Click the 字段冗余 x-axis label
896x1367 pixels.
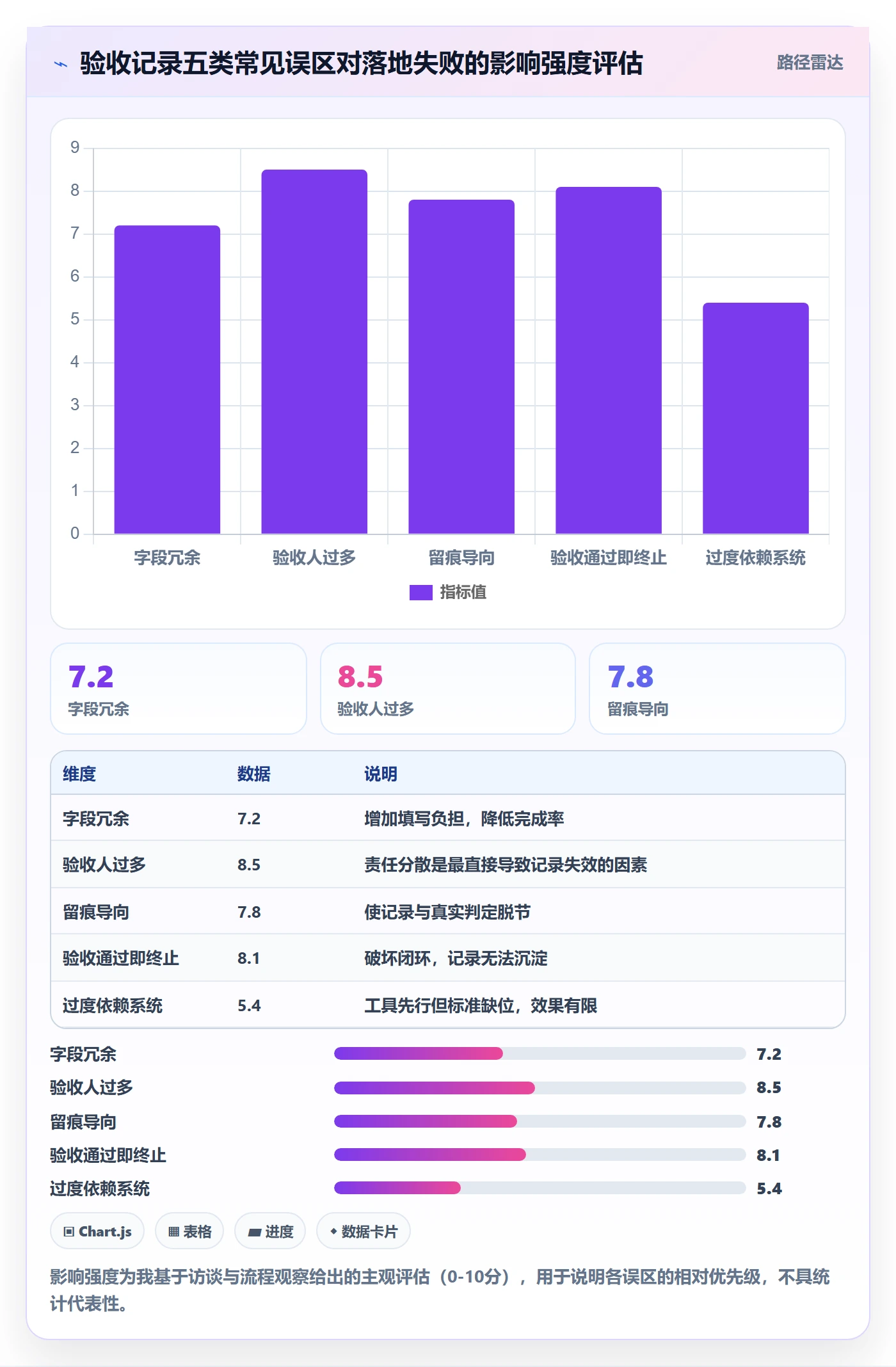coord(167,558)
